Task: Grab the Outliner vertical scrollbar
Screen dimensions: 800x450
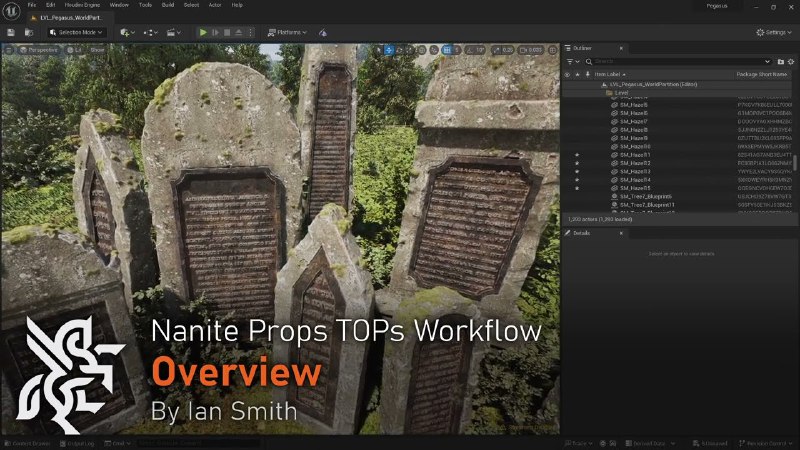Action: [x=794, y=162]
